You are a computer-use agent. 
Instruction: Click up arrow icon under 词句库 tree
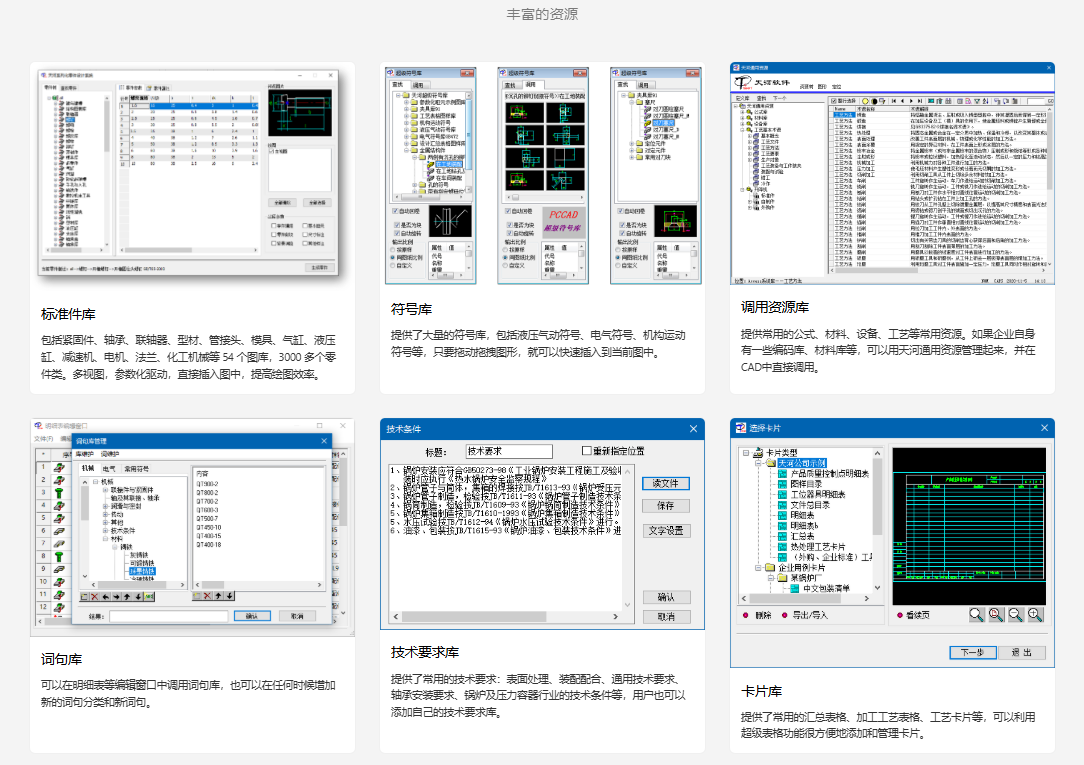point(127,596)
